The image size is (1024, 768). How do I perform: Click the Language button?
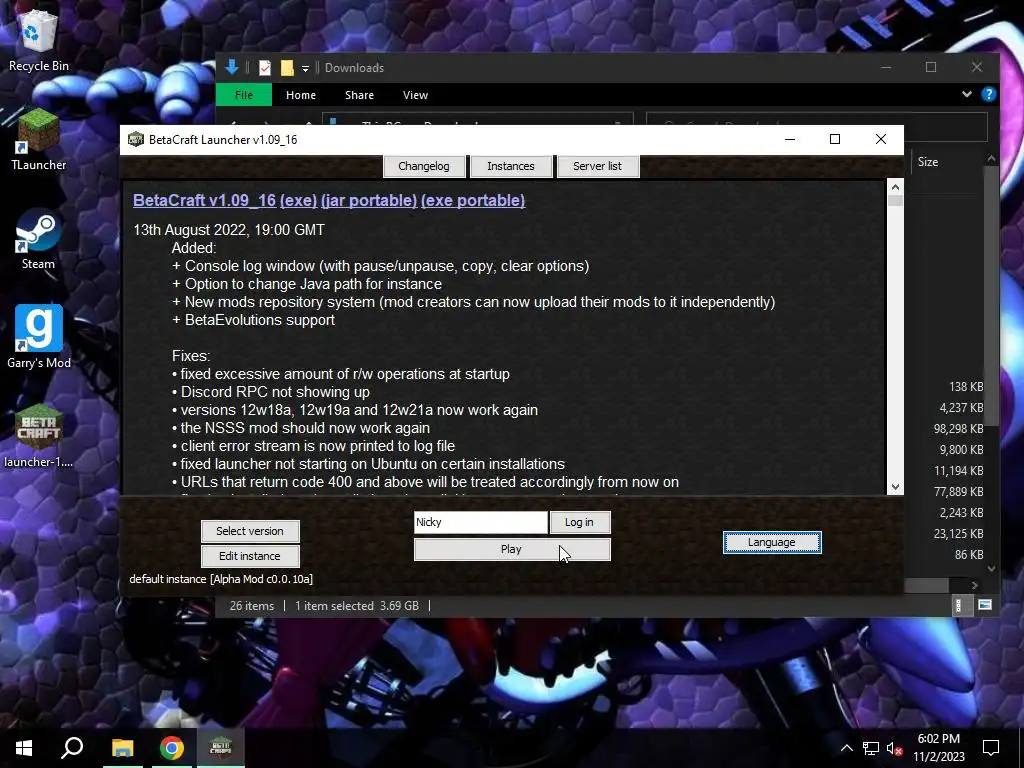772,542
